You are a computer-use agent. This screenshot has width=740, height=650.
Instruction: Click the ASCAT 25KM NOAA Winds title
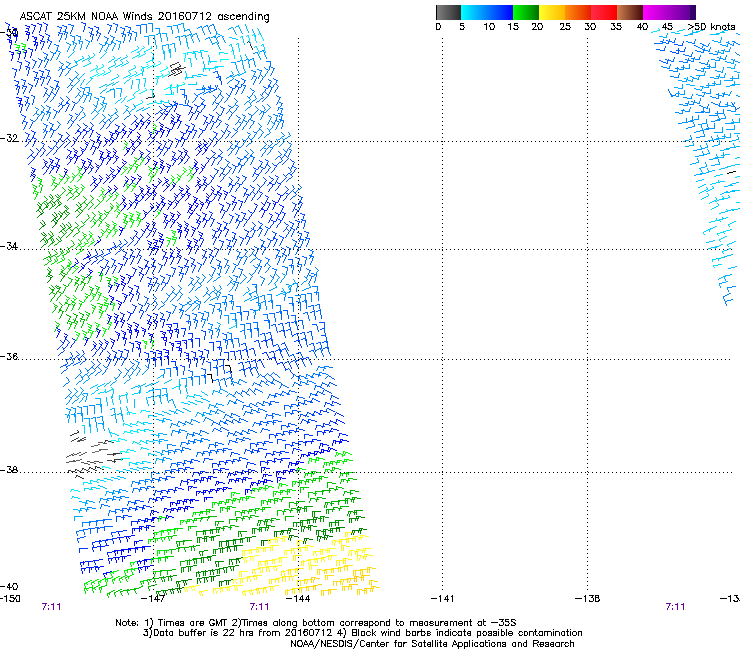click(144, 17)
